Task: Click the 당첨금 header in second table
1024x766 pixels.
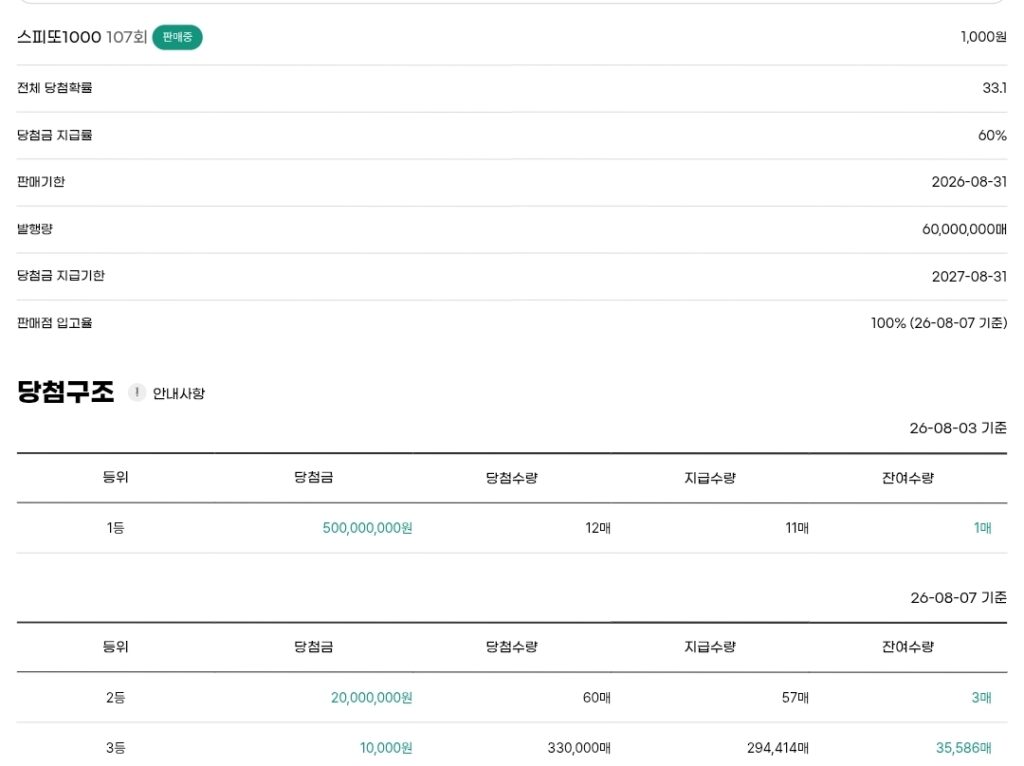Action: click(313, 646)
